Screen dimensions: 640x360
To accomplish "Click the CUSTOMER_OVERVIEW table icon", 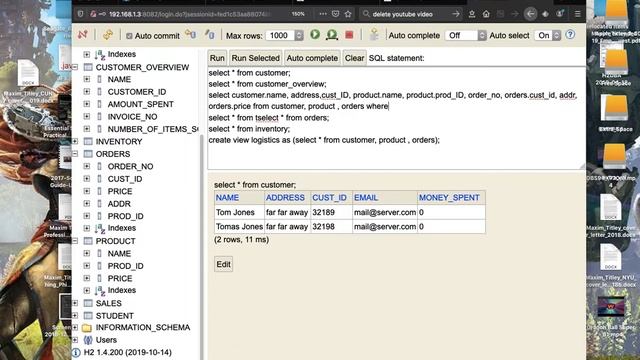I will point(88,67).
